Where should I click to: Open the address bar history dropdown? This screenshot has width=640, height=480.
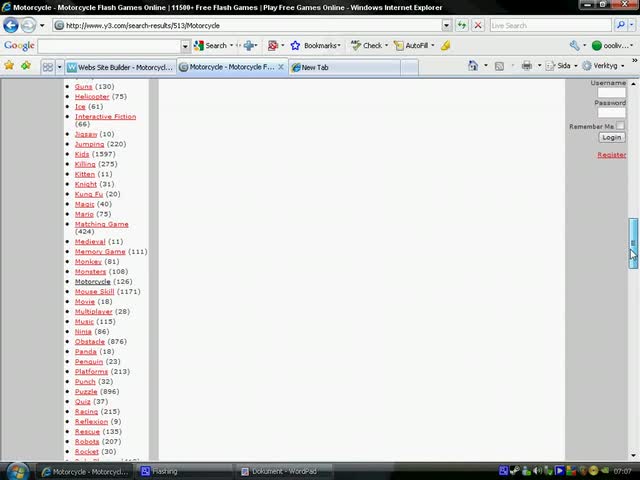(447, 25)
